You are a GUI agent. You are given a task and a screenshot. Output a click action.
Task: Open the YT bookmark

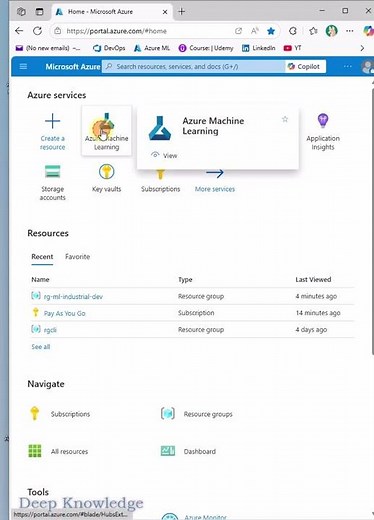click(x=292, y=48)
